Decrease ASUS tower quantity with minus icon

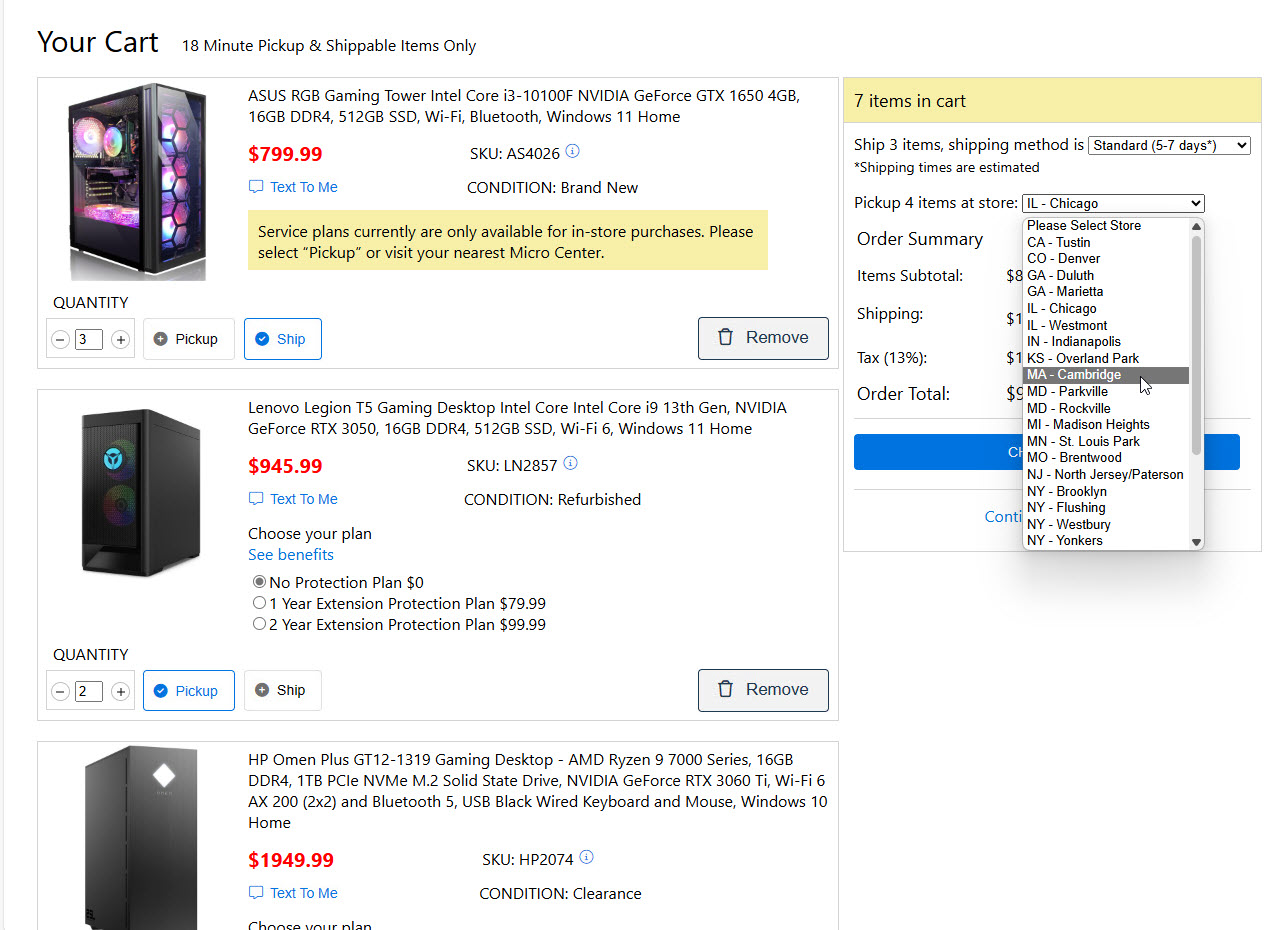(60, 340)
